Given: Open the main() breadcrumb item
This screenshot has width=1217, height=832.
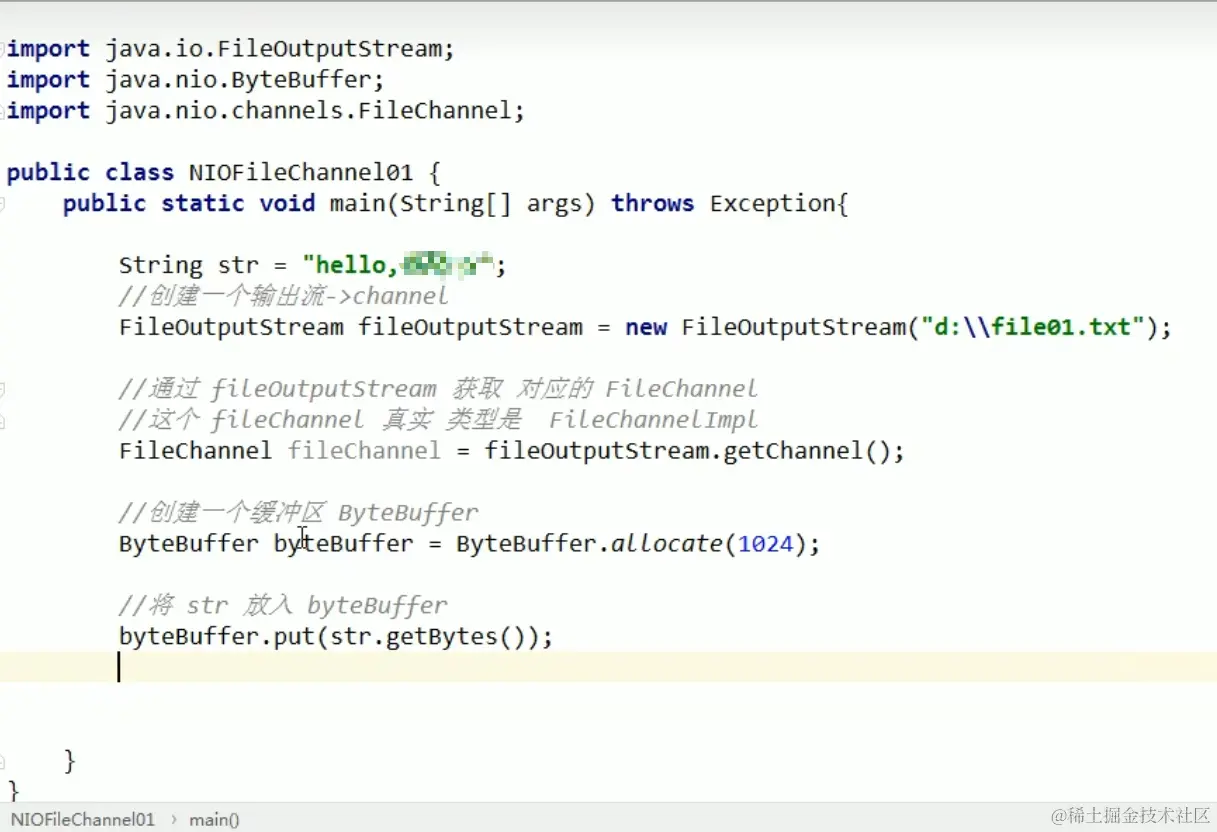Looking at the screenshot, I should (215, 819).
